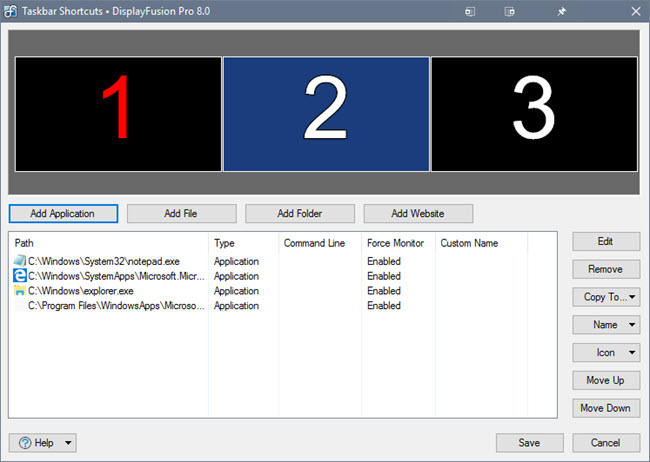
Task: Click the explorer.exe folder icon
Action: point(19,290)
